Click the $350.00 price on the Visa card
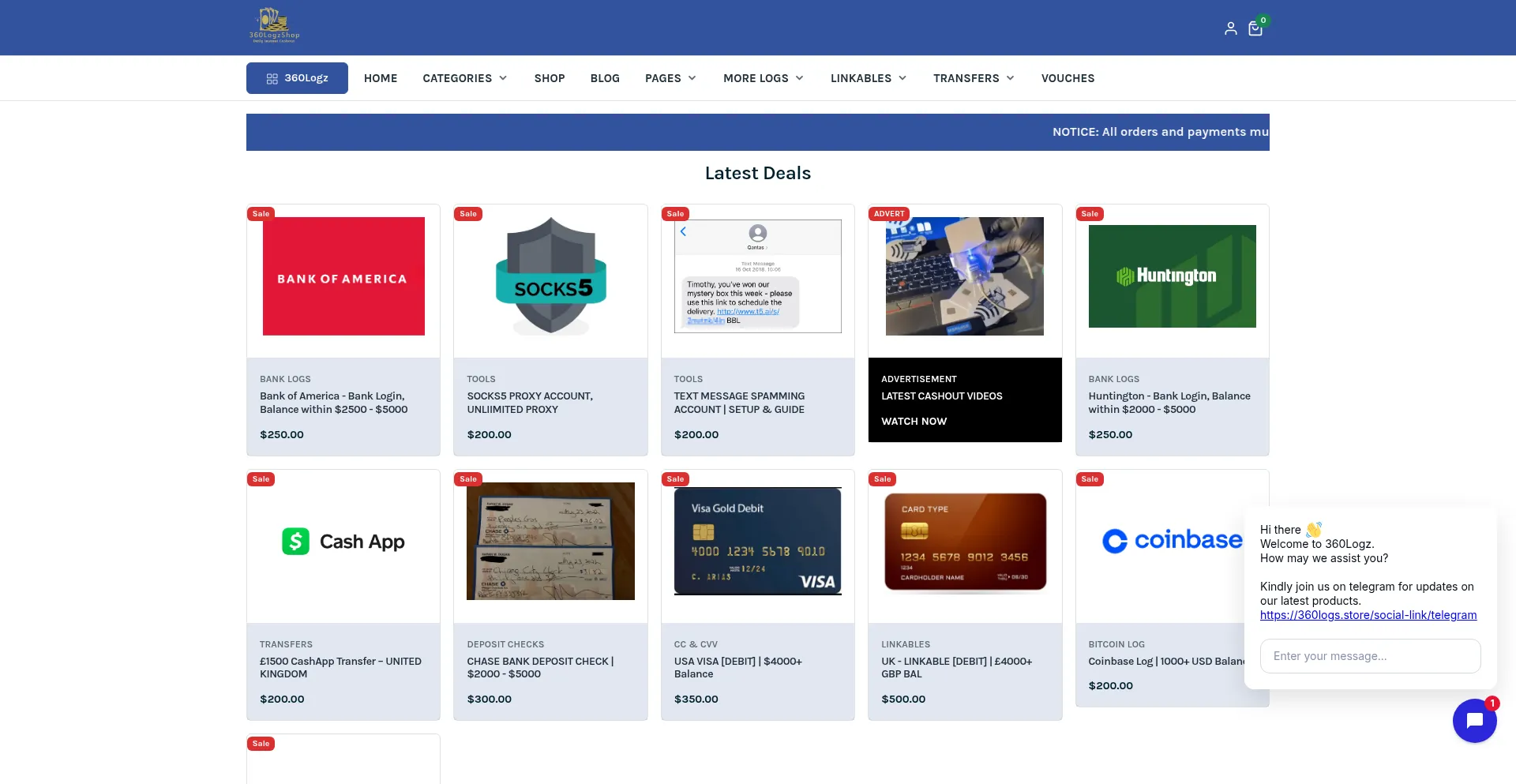The height and width of the screenshot is (784, 1516). pyautogui.click(x=696, y=700)
